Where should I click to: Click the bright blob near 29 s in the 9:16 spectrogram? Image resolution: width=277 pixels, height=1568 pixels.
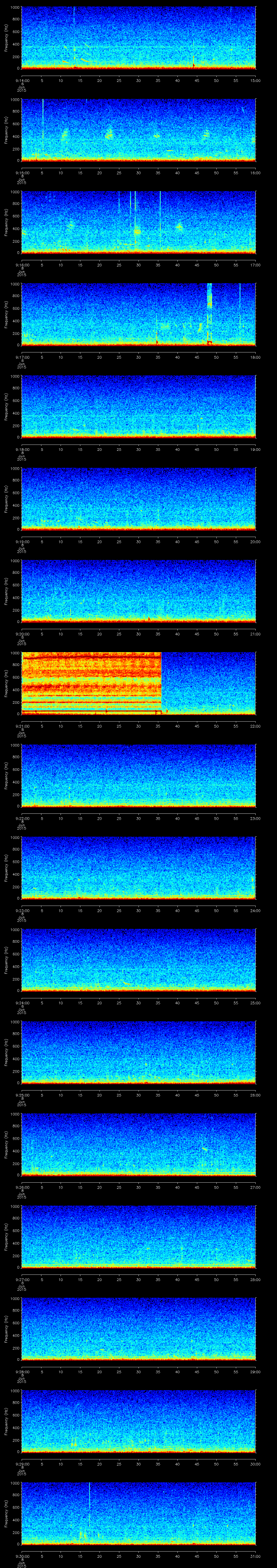click(x=137, y=231)
